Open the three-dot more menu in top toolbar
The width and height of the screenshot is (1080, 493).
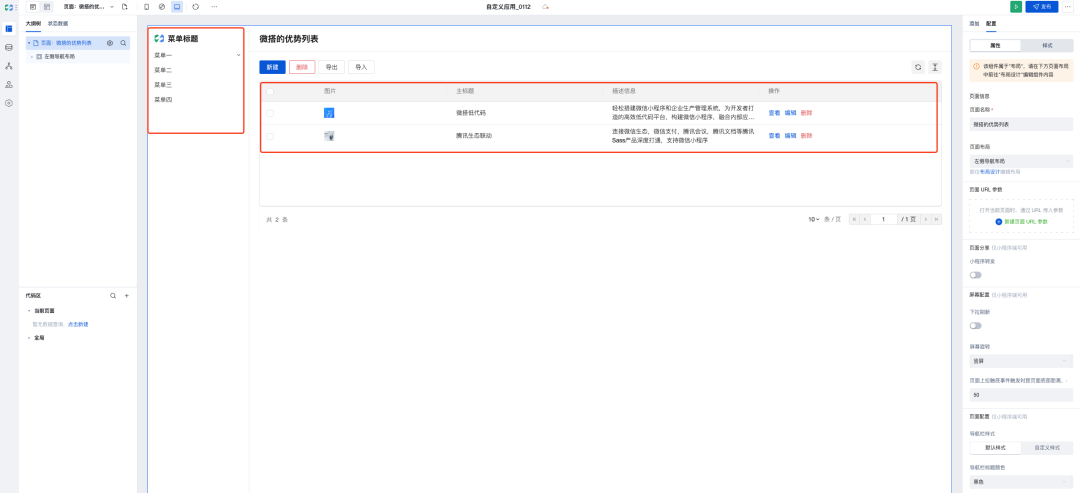pyautogui.click(x=214, y=6)
